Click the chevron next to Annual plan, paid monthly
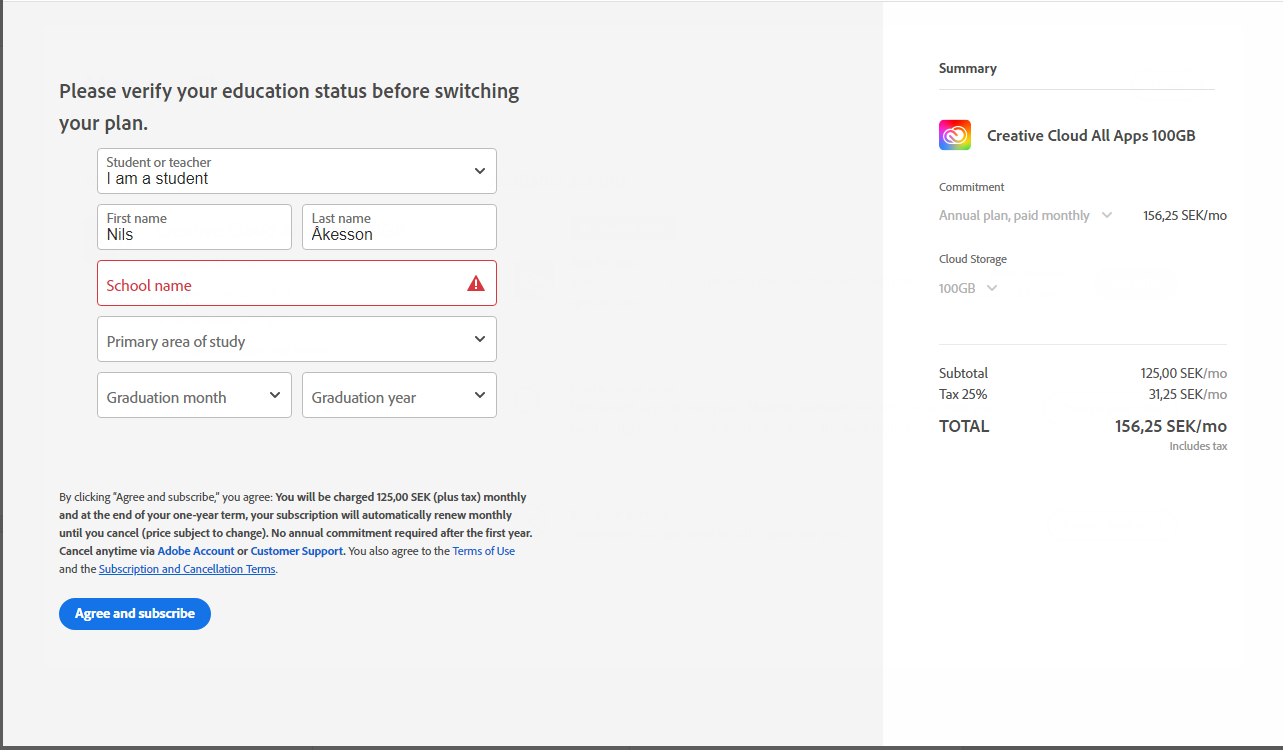This screenshot has height=750, width=1283. 1107,215
